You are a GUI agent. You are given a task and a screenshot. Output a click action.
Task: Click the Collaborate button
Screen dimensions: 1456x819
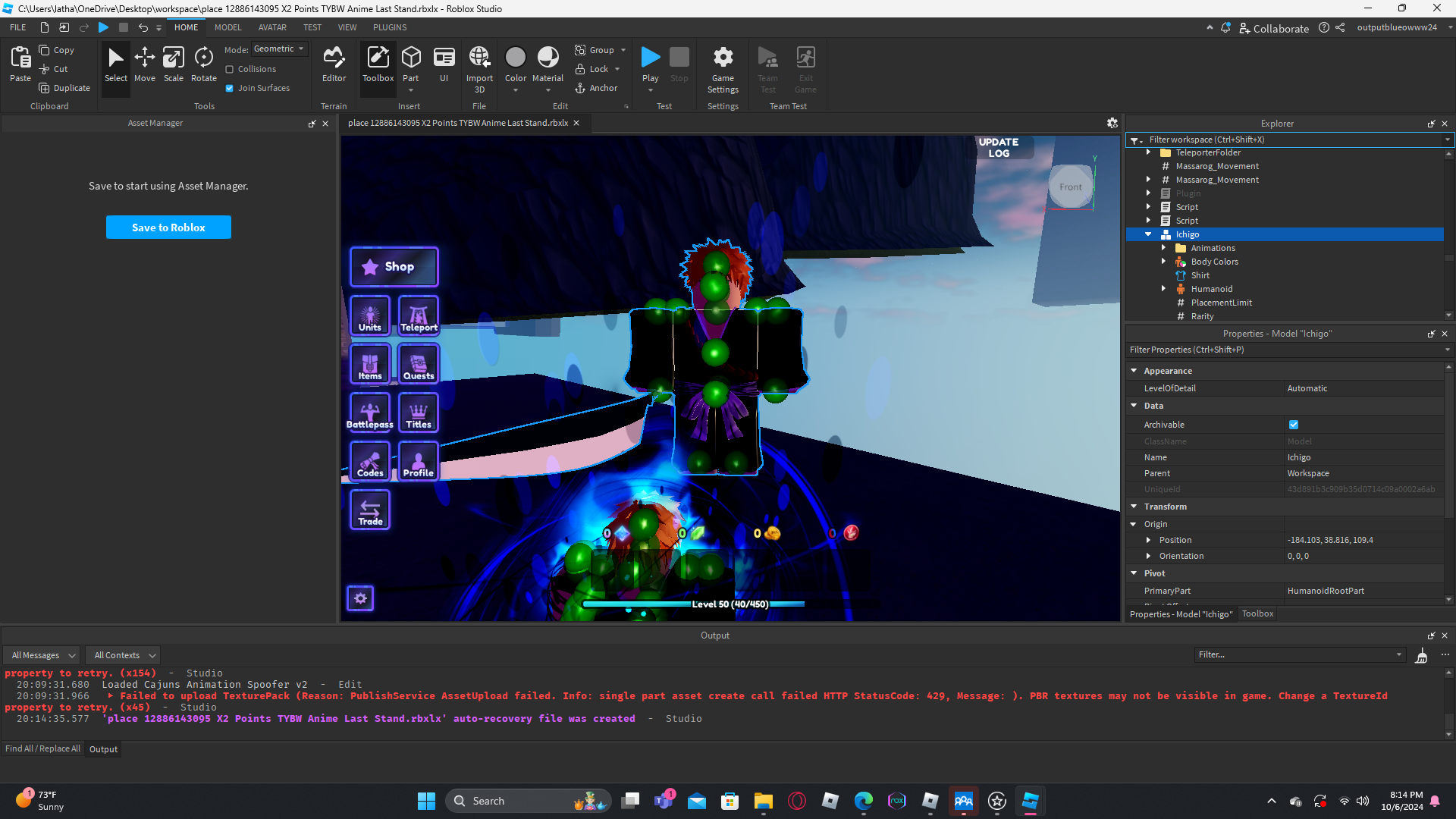[x=1274, y=28]
